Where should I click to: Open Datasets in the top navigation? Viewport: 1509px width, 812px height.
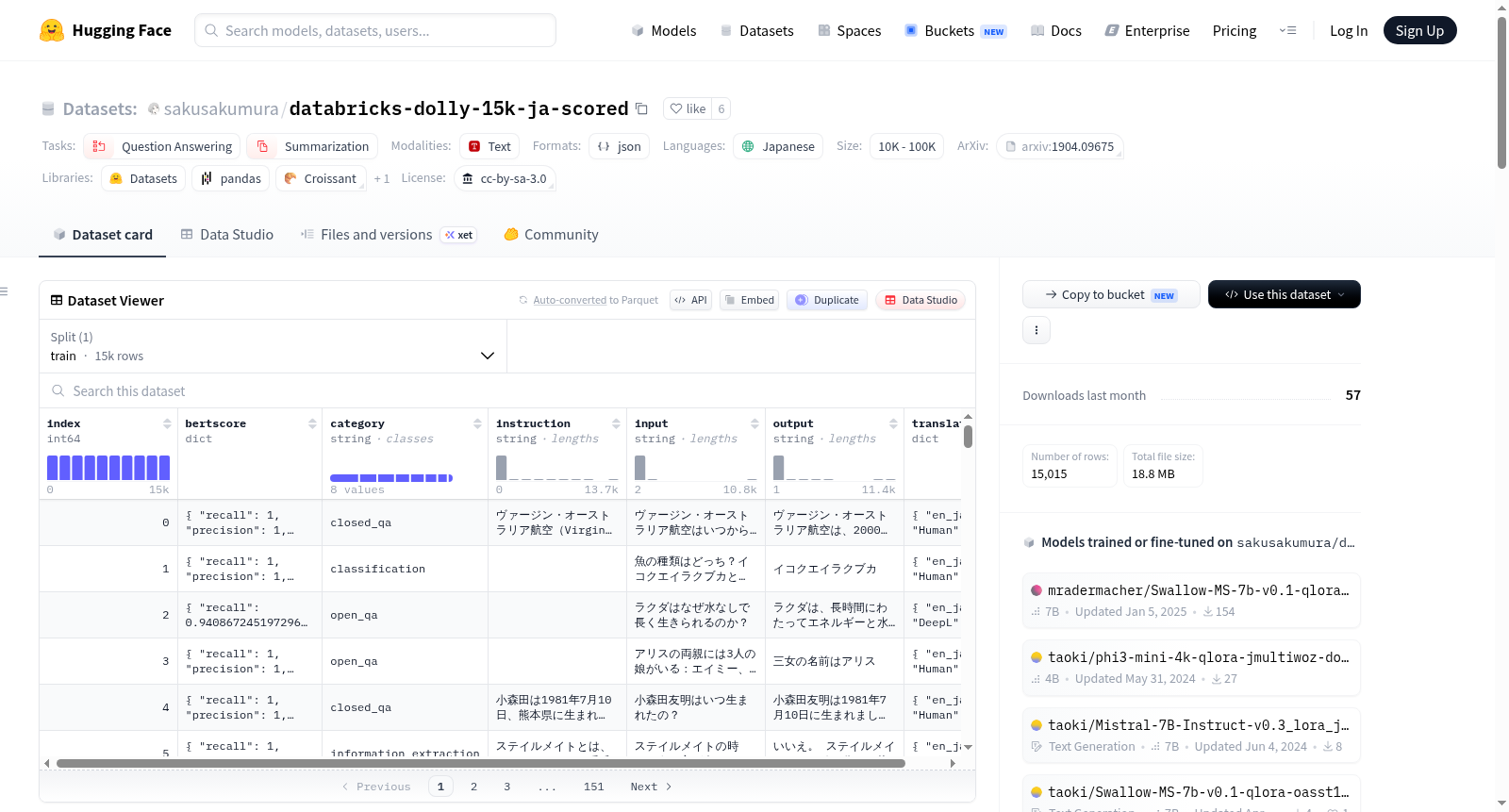757,30
